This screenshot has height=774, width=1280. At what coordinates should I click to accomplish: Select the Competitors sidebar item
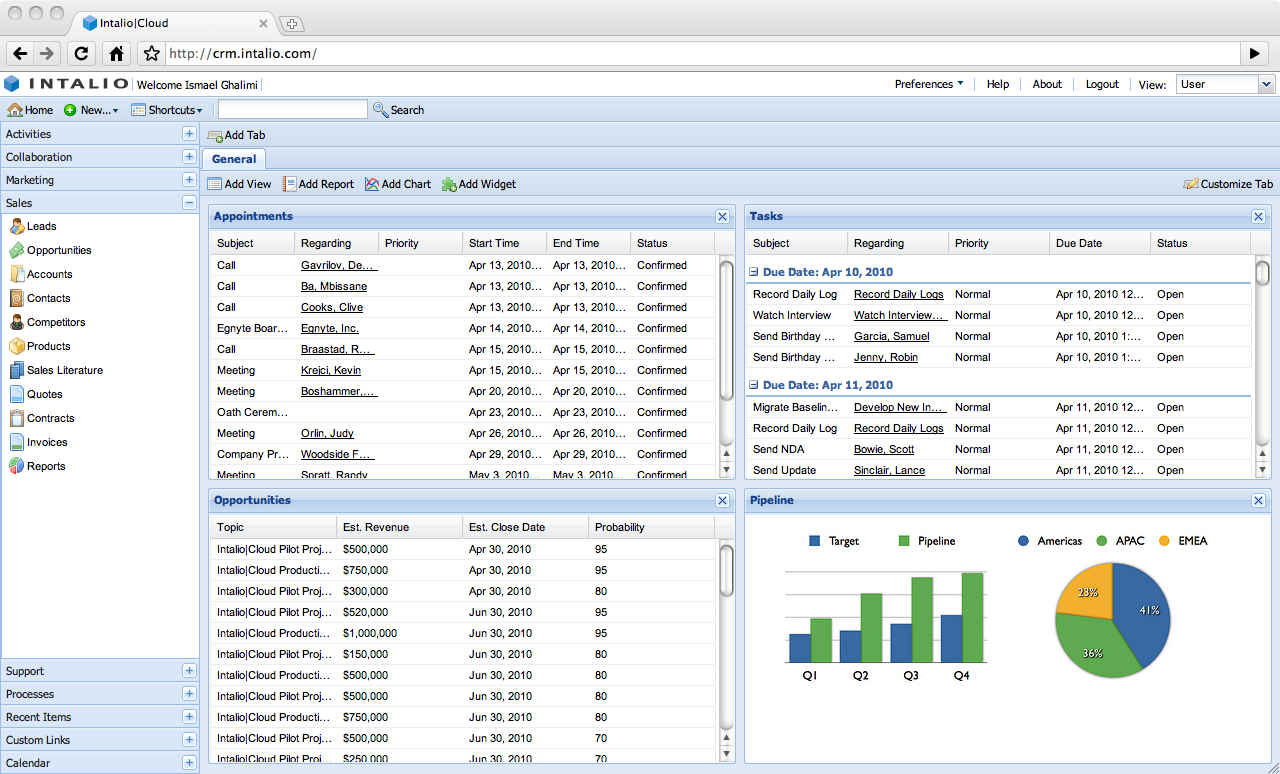[55, 323]
